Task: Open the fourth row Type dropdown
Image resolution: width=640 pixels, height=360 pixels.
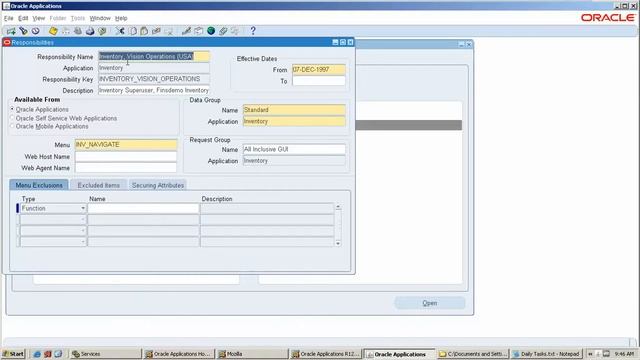Action: click(x=83, y=242)
